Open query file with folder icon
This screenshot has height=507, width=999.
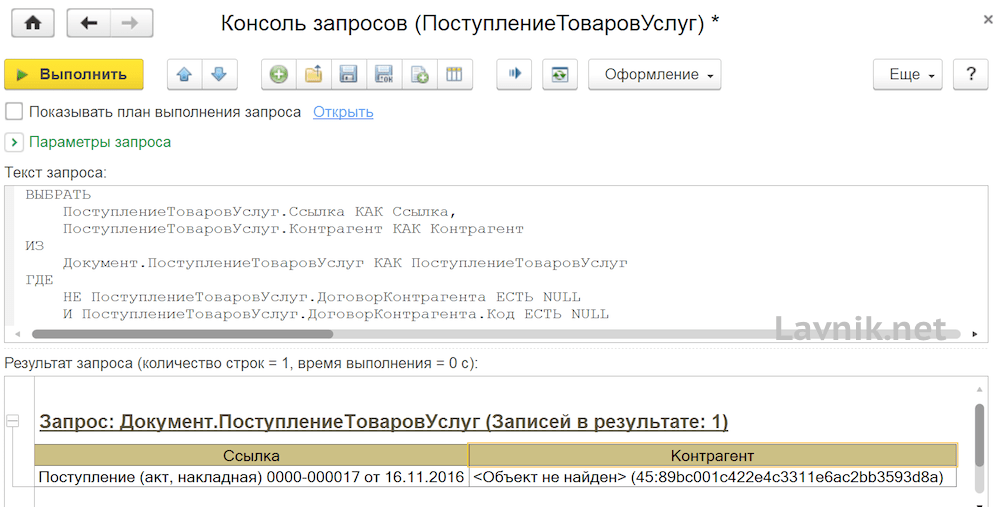pos(314,74)
